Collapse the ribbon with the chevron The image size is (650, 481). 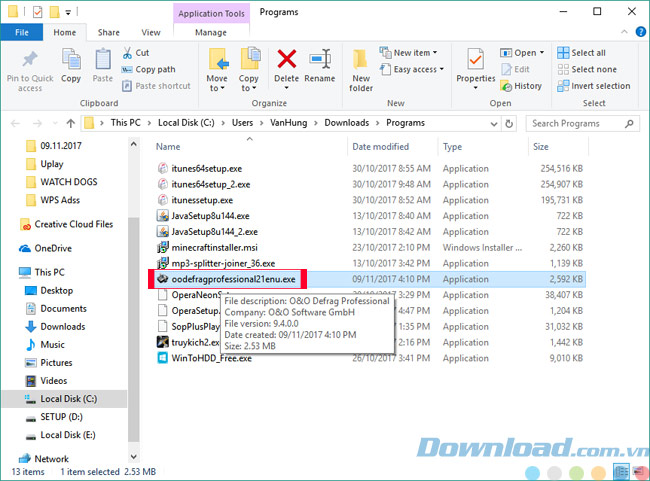[624, 32]
